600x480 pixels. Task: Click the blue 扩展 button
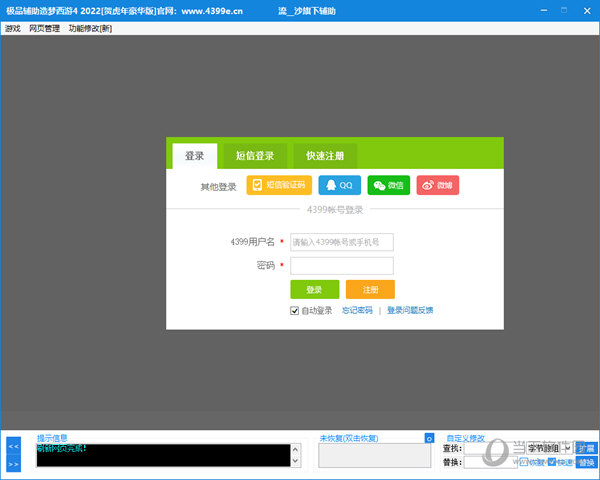[587, 448]
